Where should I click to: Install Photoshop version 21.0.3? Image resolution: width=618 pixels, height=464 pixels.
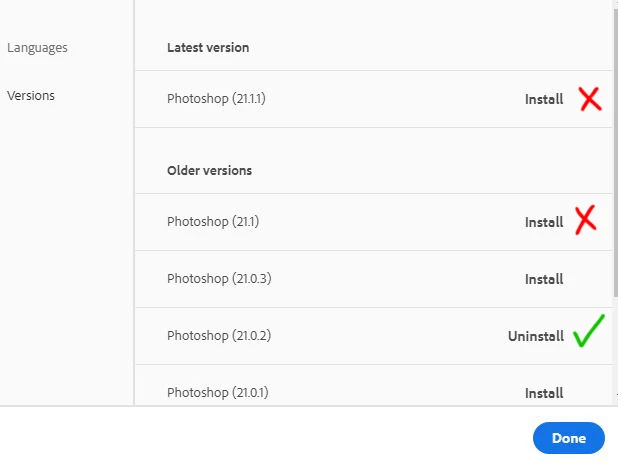tap(544, 279)
